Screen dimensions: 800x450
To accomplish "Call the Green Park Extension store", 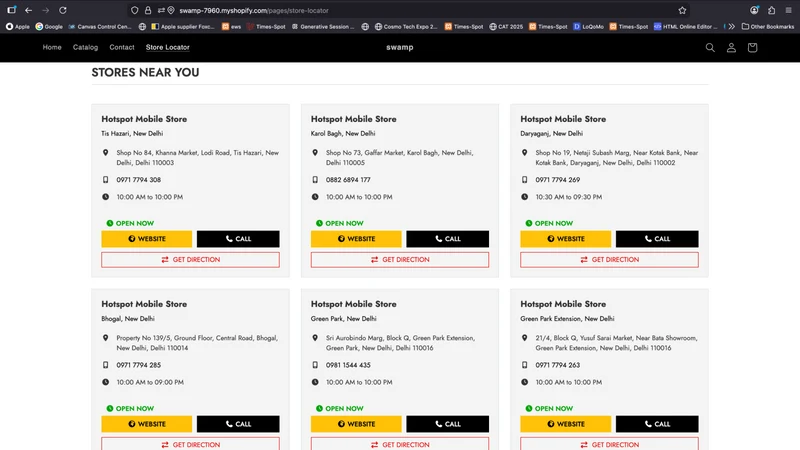I will 657,424.
